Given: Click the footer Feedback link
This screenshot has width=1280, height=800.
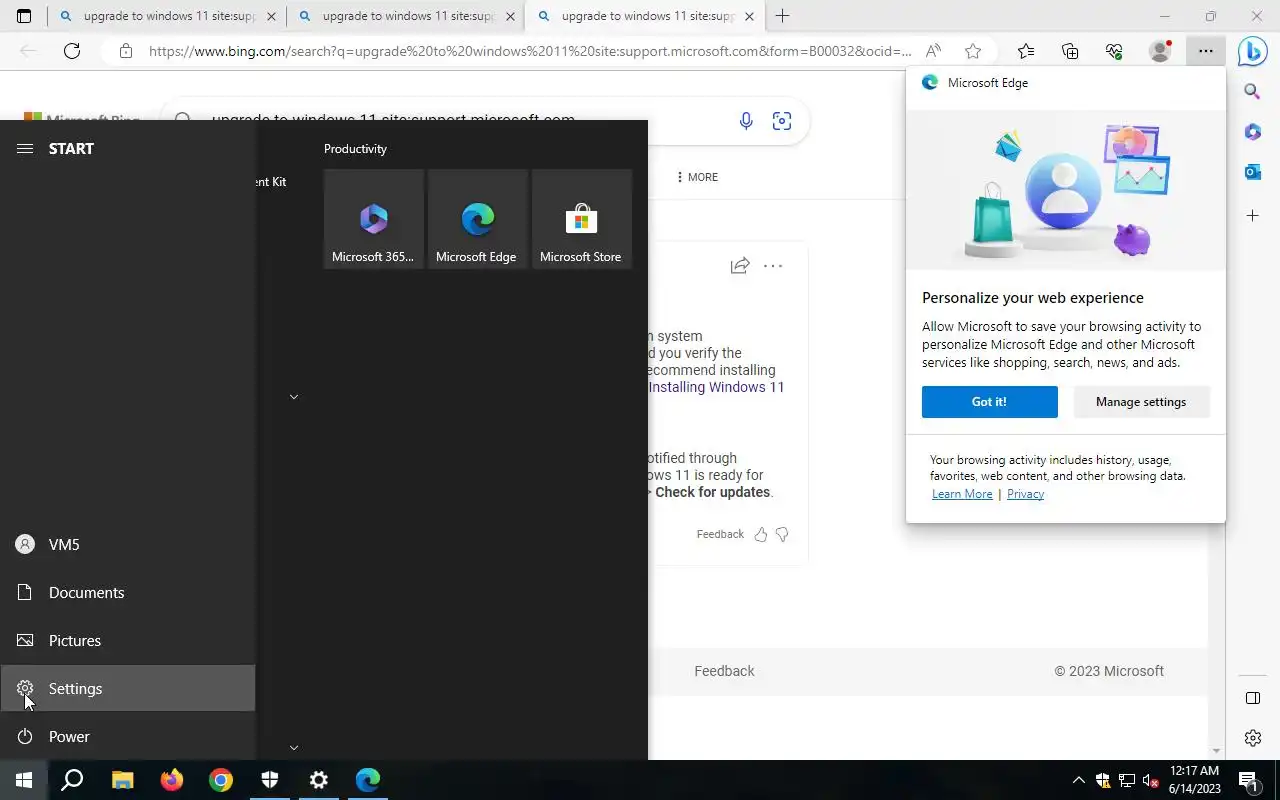Looking at the screenshot, I should click(724, 671).
